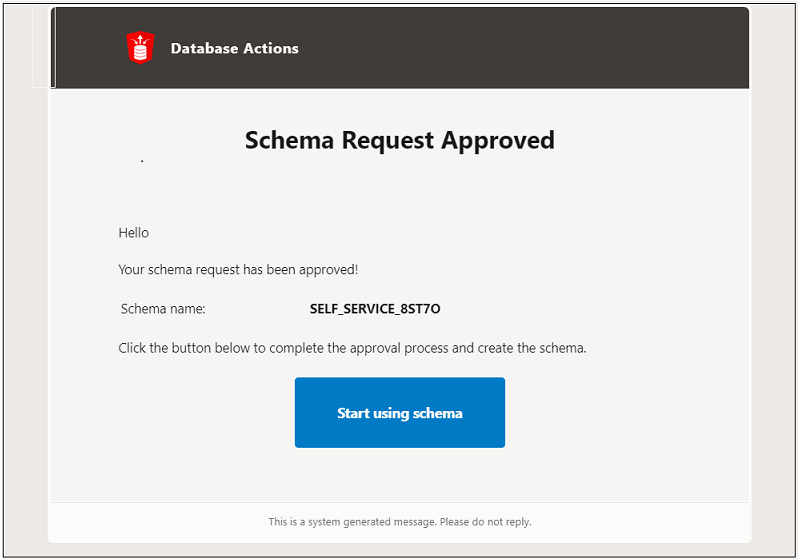798x559 pixels.
Task: Click the Schema name label
Action: (163, 309)
